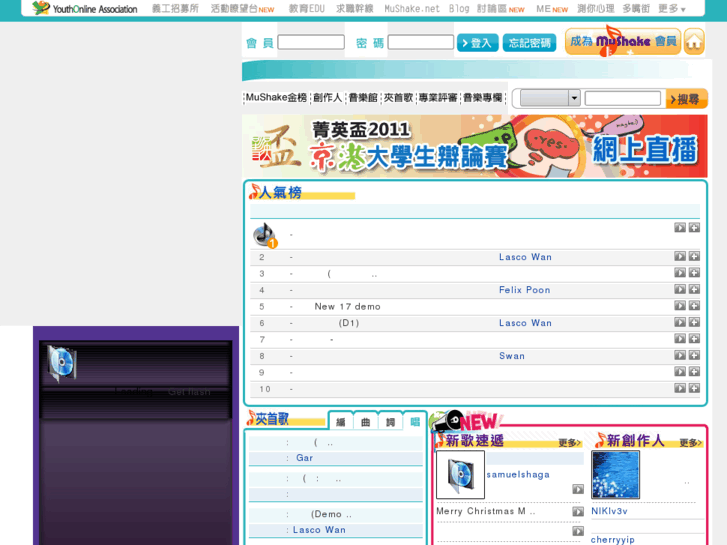
Task: Add rank 4 Felix Poon song to playlist
Action: [694, 289]
